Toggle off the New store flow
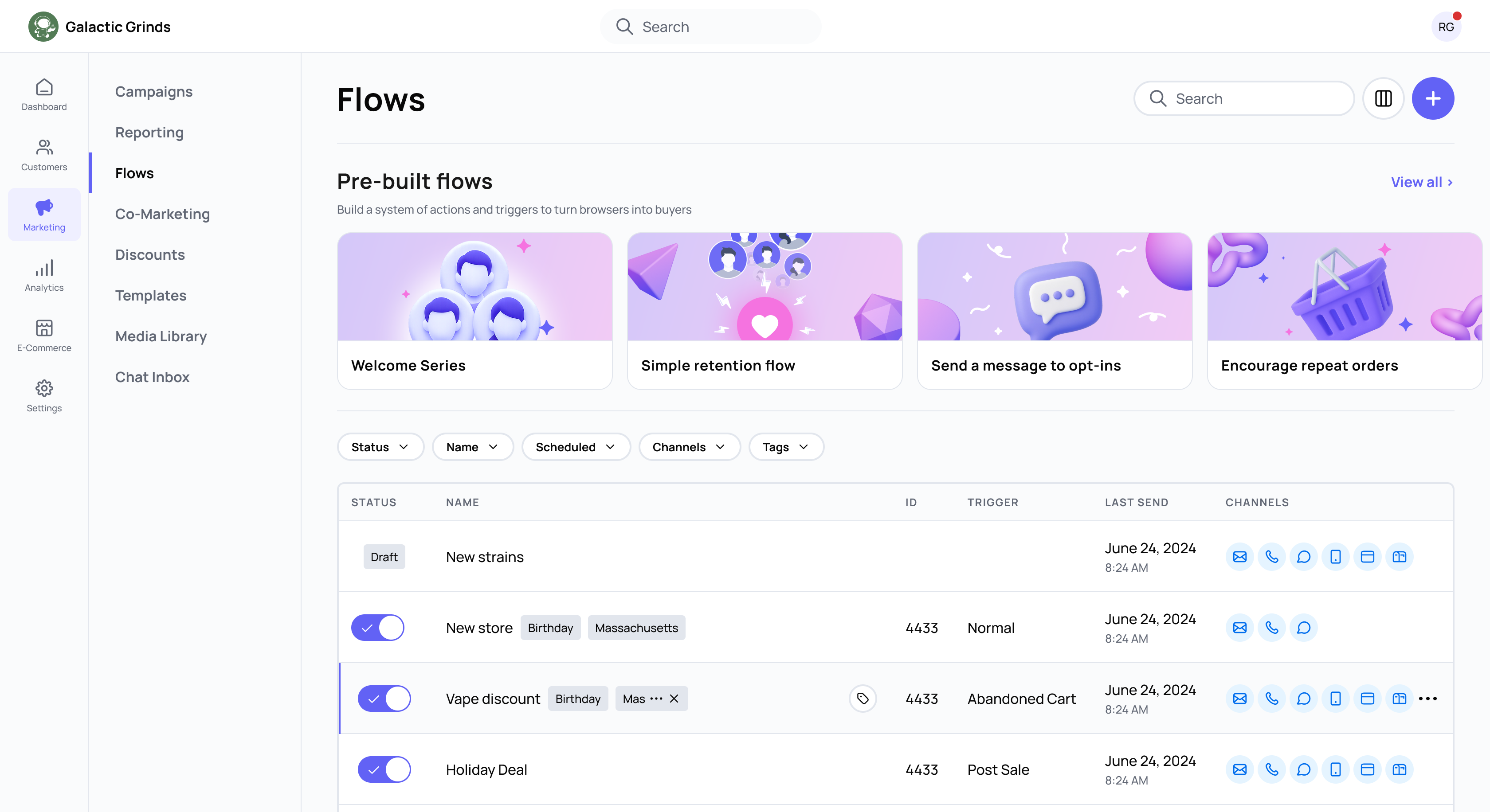 tap(378, 628)
